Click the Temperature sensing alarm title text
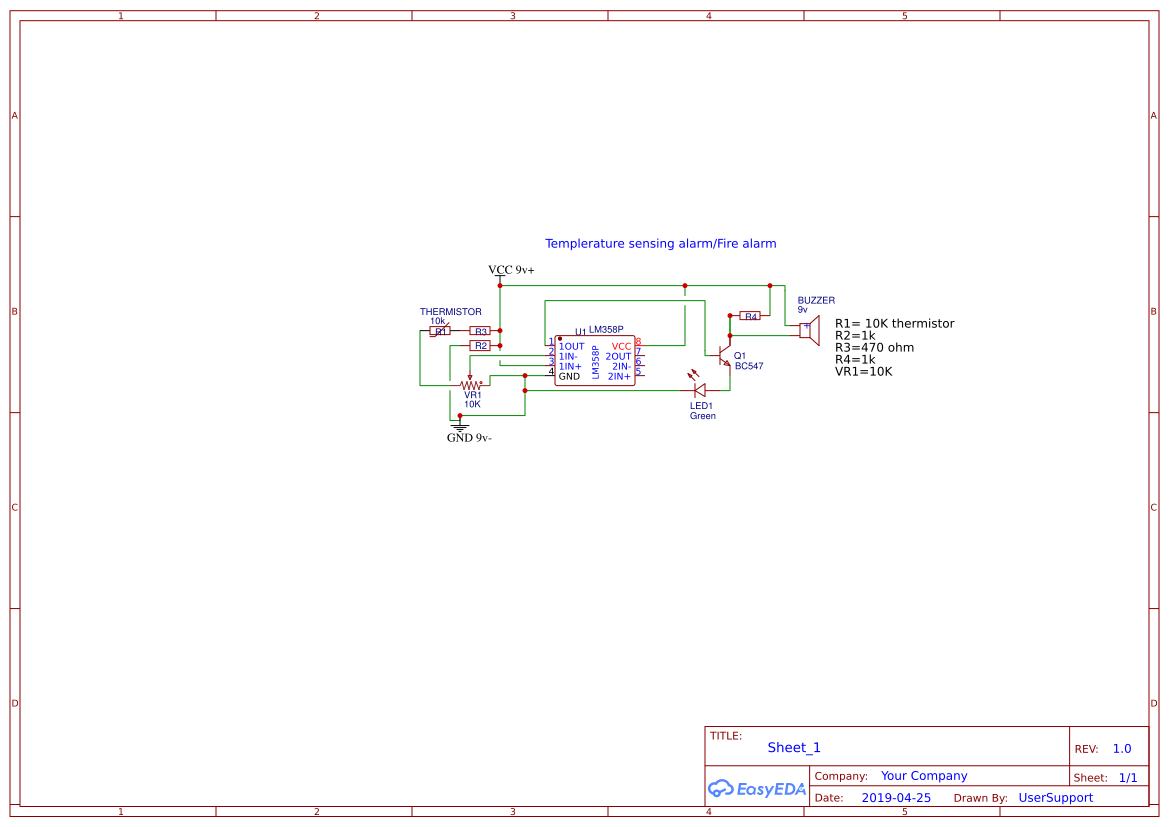This screenshot has width=1169, height=827. pos(661,243)
